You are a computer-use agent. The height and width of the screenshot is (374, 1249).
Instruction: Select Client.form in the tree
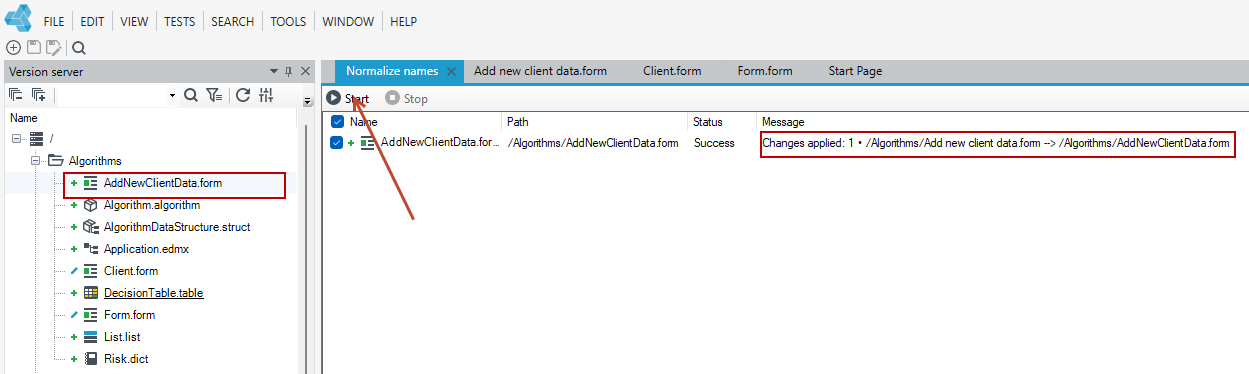coord(131,271)
